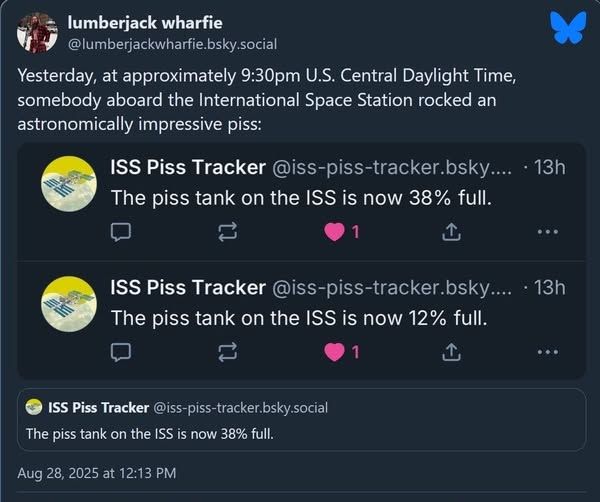Toggle like on the 12% post
This screenshot has width=600, height=502.
point(336,351)
